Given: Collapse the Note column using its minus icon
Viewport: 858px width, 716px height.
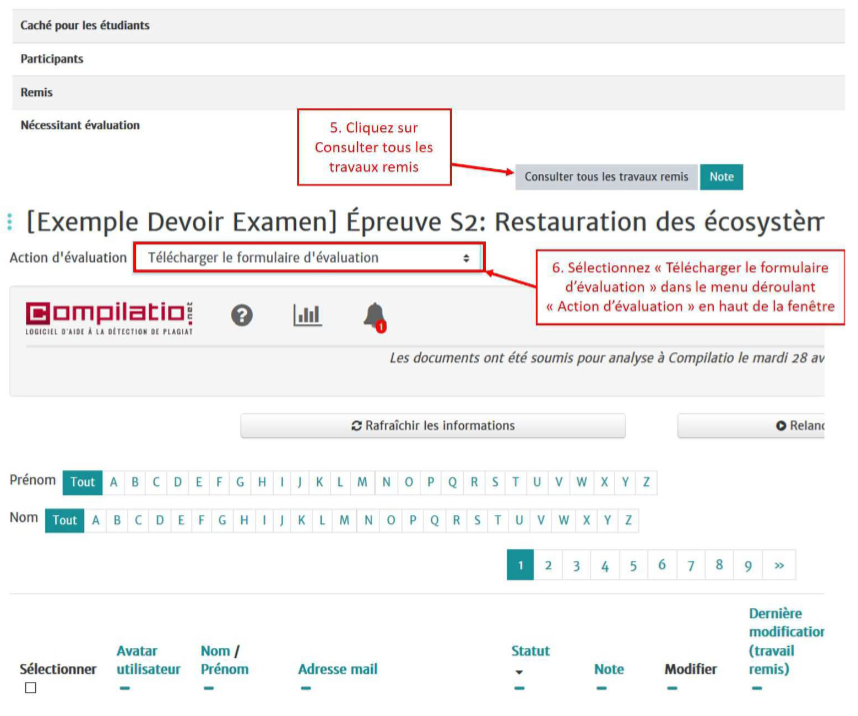Looking at the screenshot, I should (601, 688).
